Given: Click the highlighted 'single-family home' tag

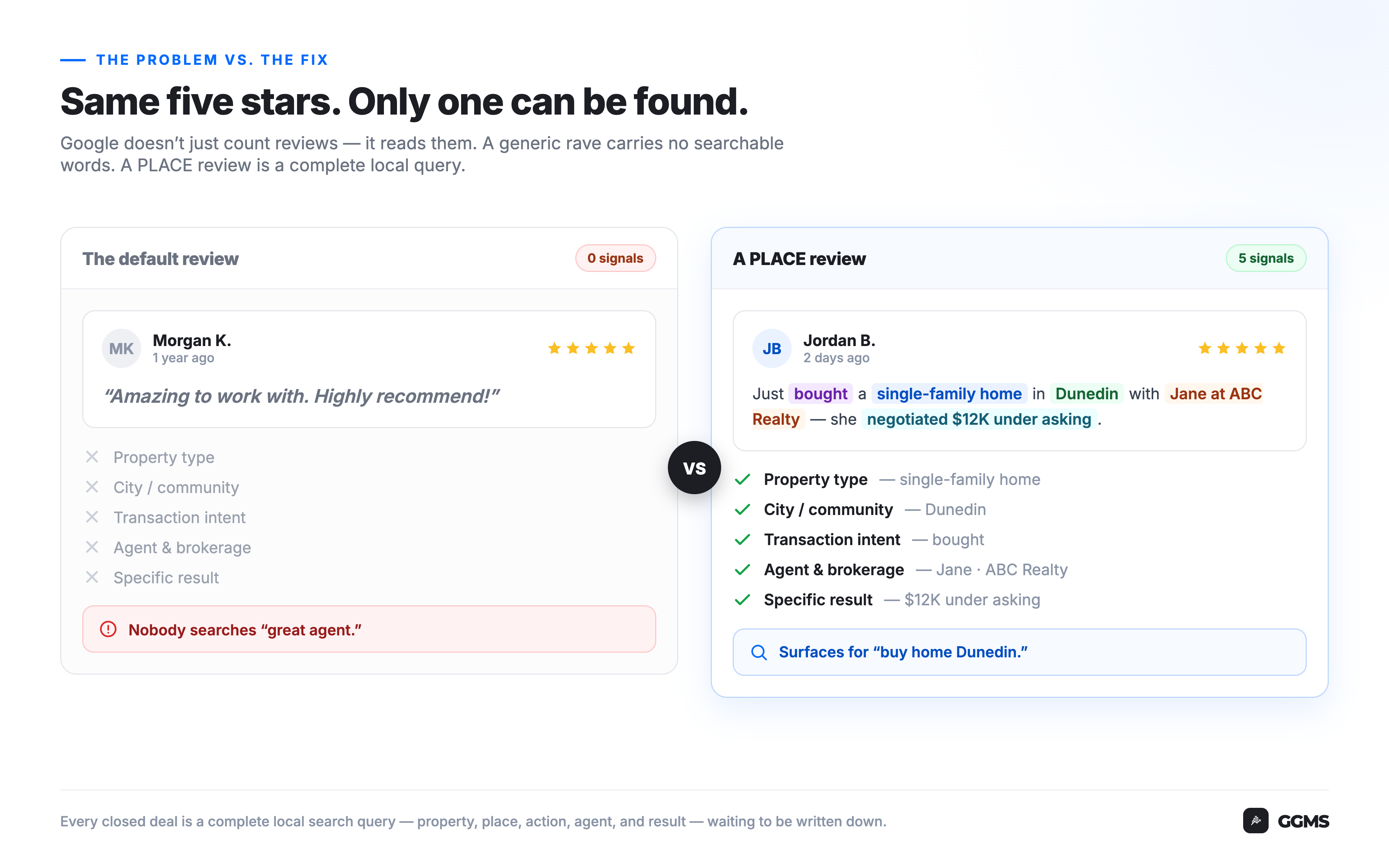Looking at the screenshot, I should click(x=949, y=394).
